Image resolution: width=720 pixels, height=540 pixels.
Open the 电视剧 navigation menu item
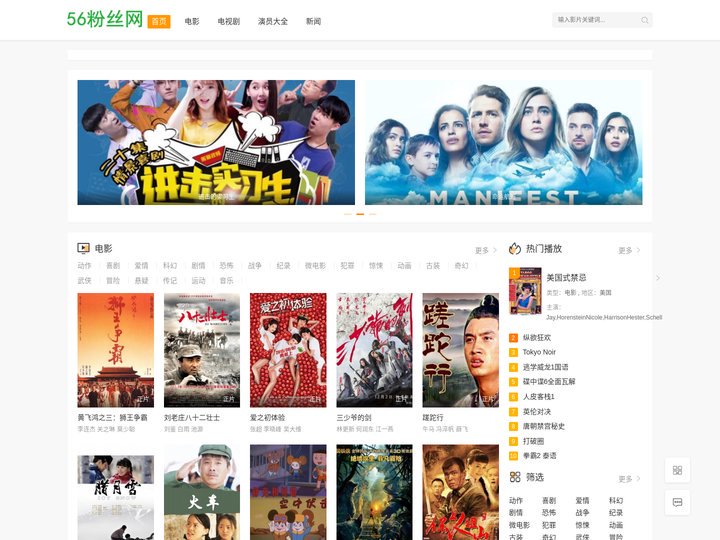tap(229, 22)
